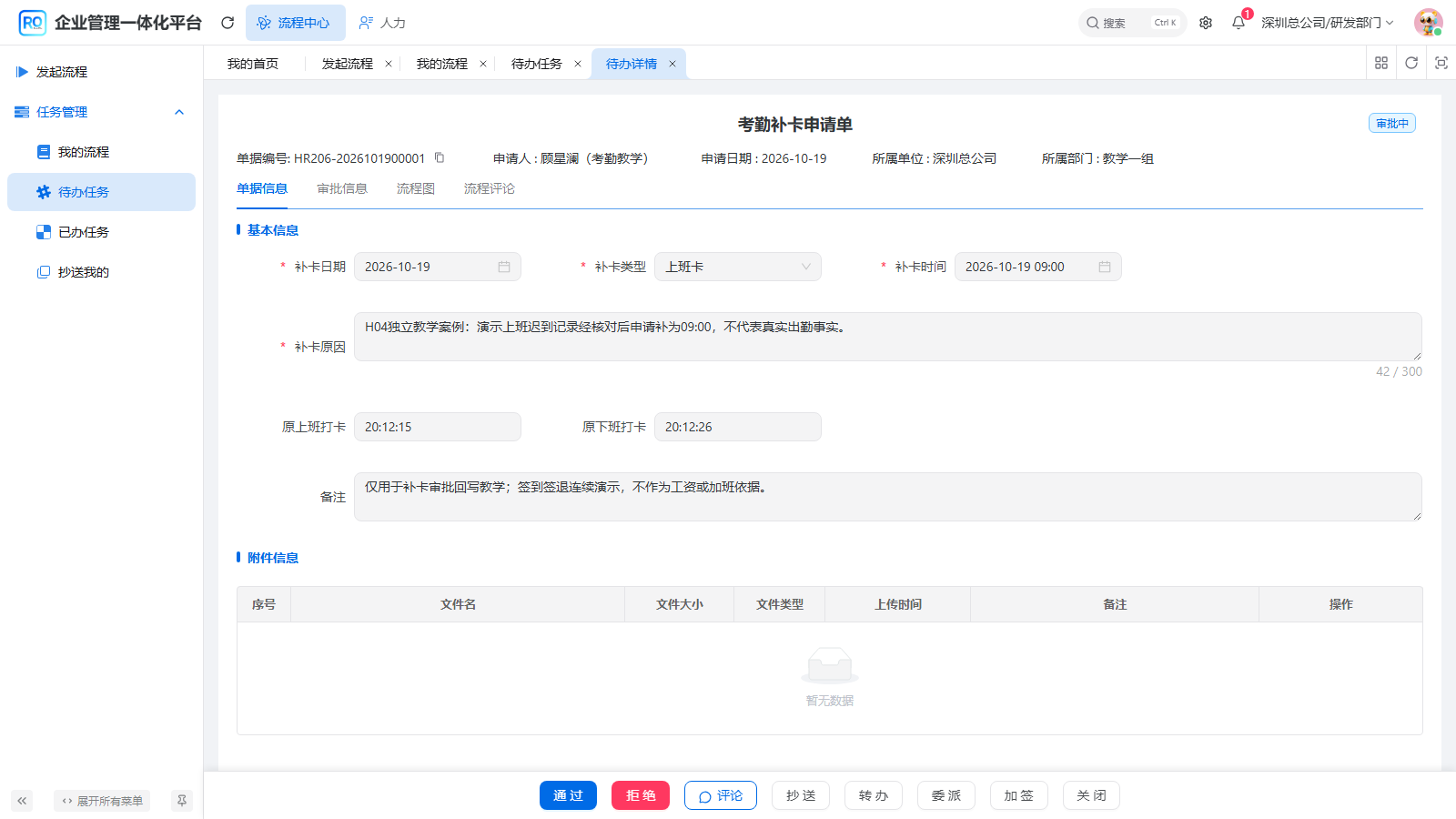Open 我的流程 in the sidebar
The image size is (1456, 819).
(x=101, y=152)
